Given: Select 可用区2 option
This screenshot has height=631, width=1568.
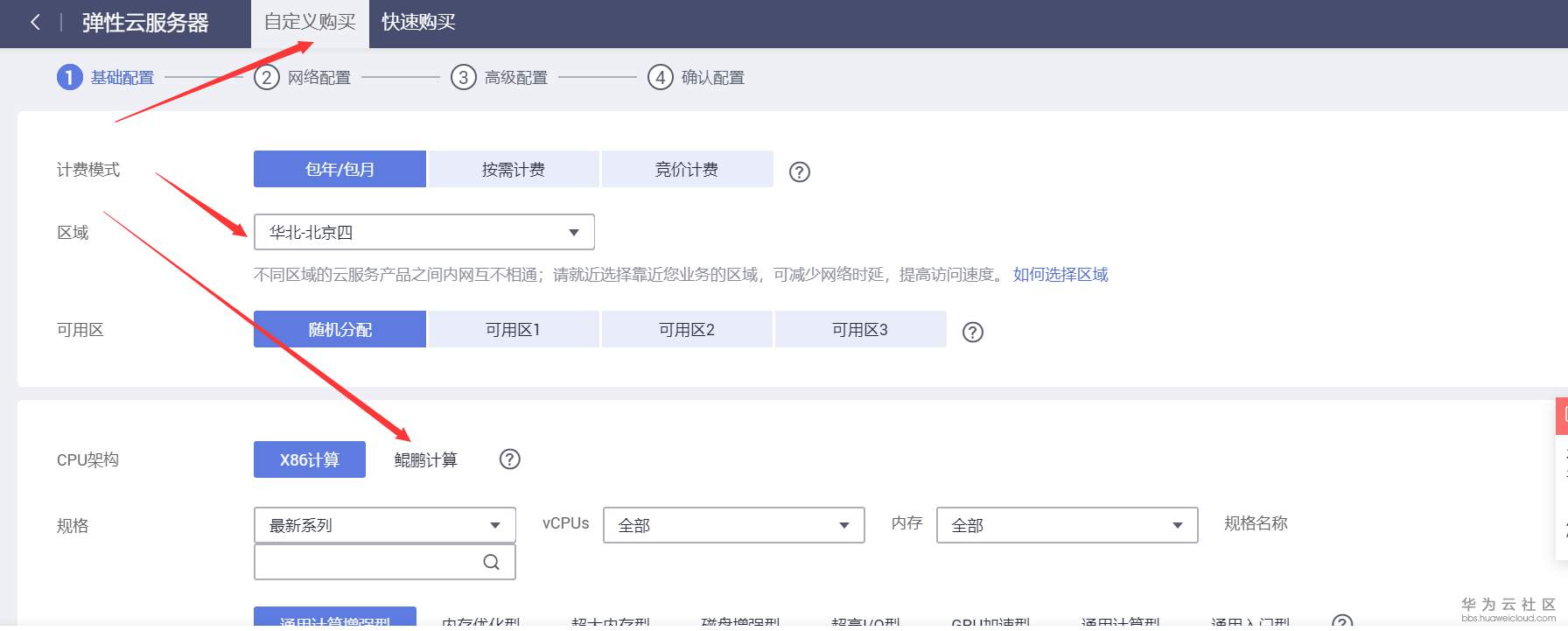Looking at the screenshot, I should tap(687, 329).
